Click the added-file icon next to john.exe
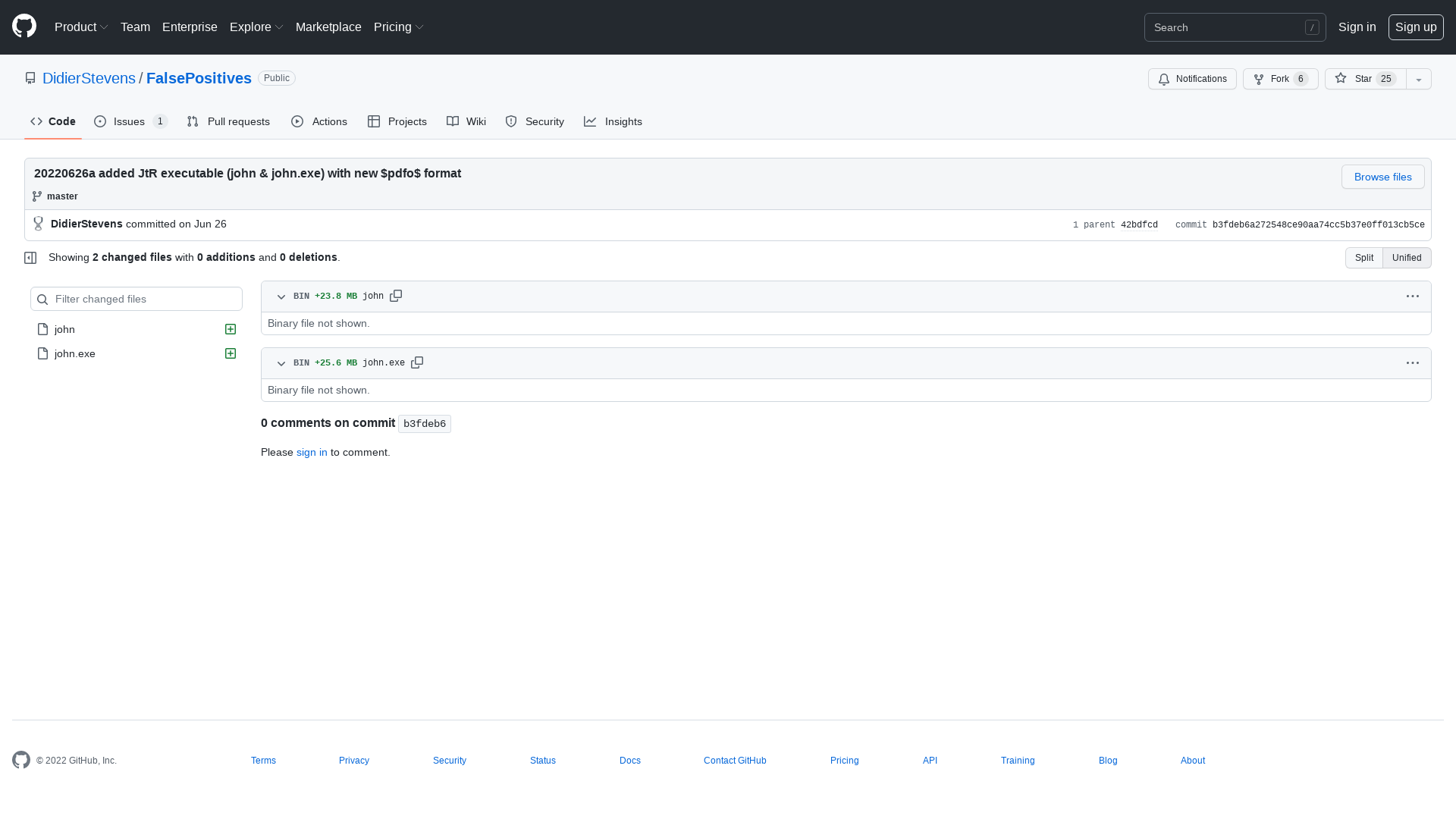The height and width of the screenshot is (819, 1456). (x=231, y=353)
